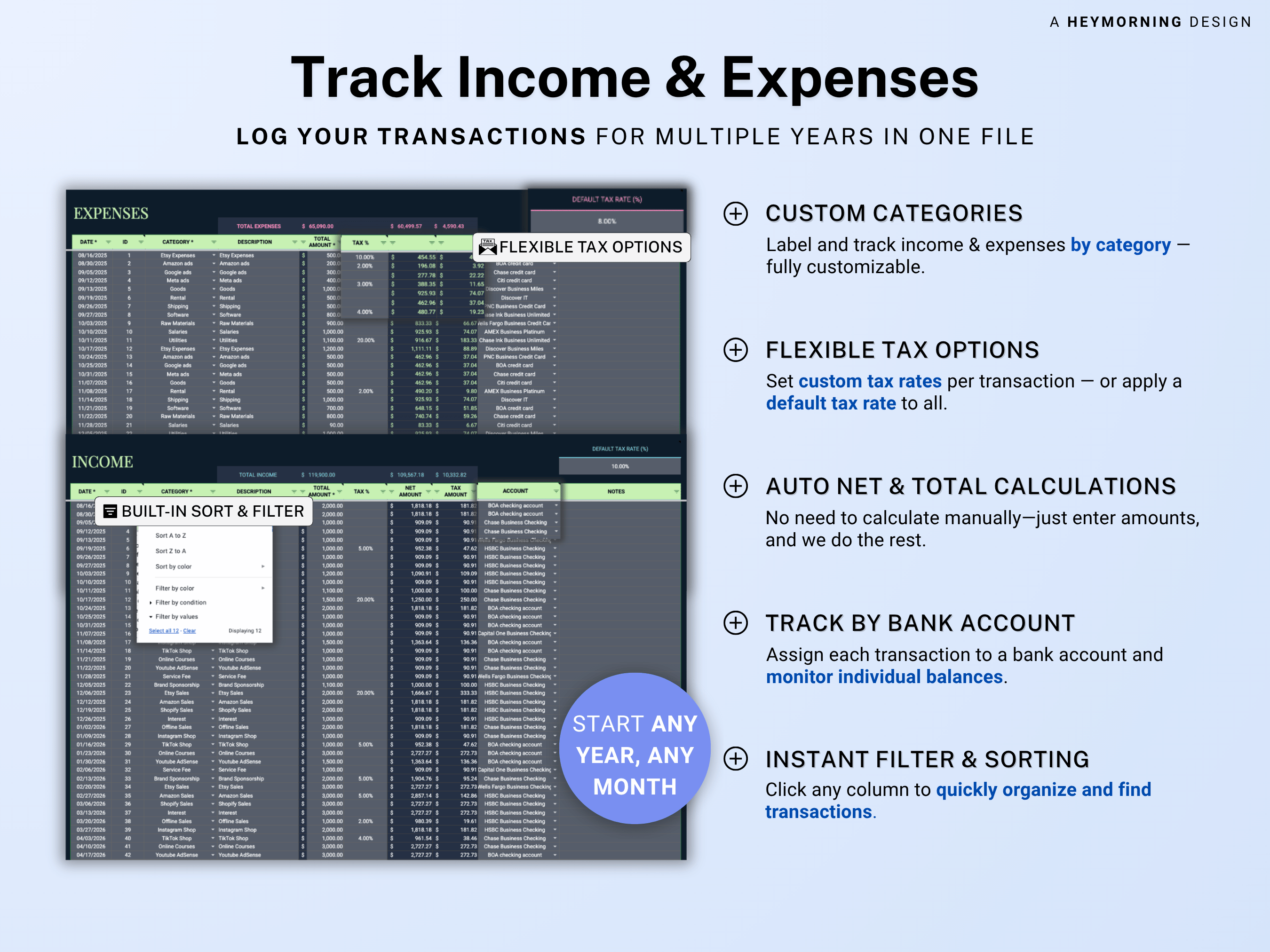Screen dimensions: 1270x952
Task: Click the filter icon on the DESCRIPTION column header
Action: pyautogui.click(x=294, y=242)
